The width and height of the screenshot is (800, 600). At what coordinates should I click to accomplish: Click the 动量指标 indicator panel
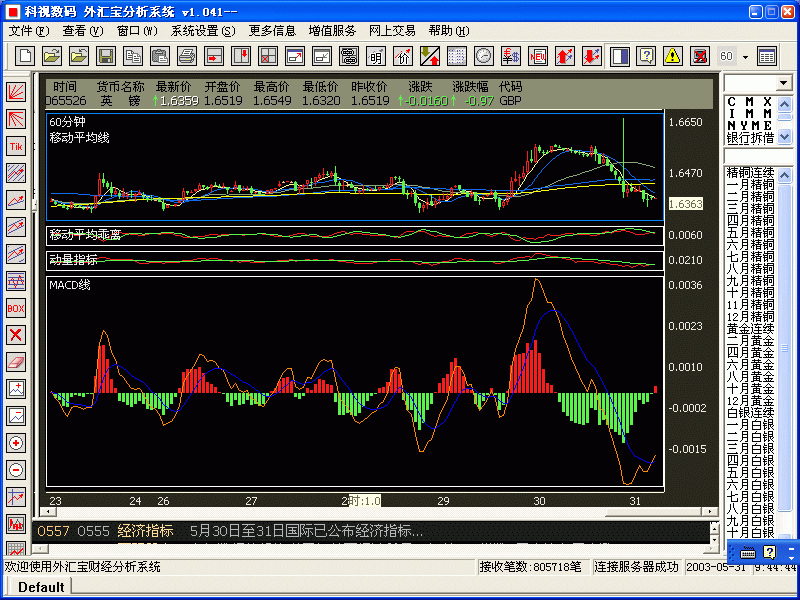355,260
